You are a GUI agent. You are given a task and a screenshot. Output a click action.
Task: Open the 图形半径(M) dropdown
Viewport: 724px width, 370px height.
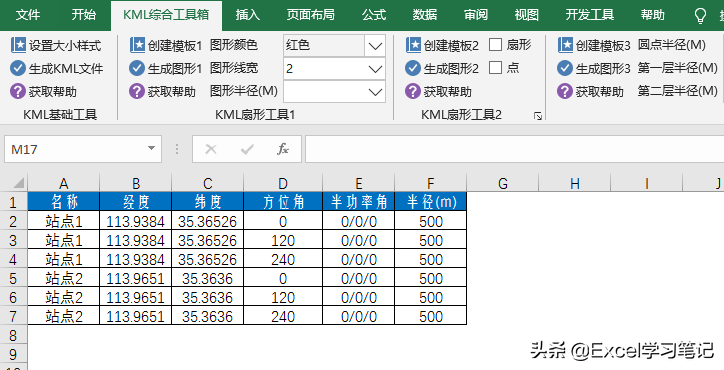pos(375,91)
